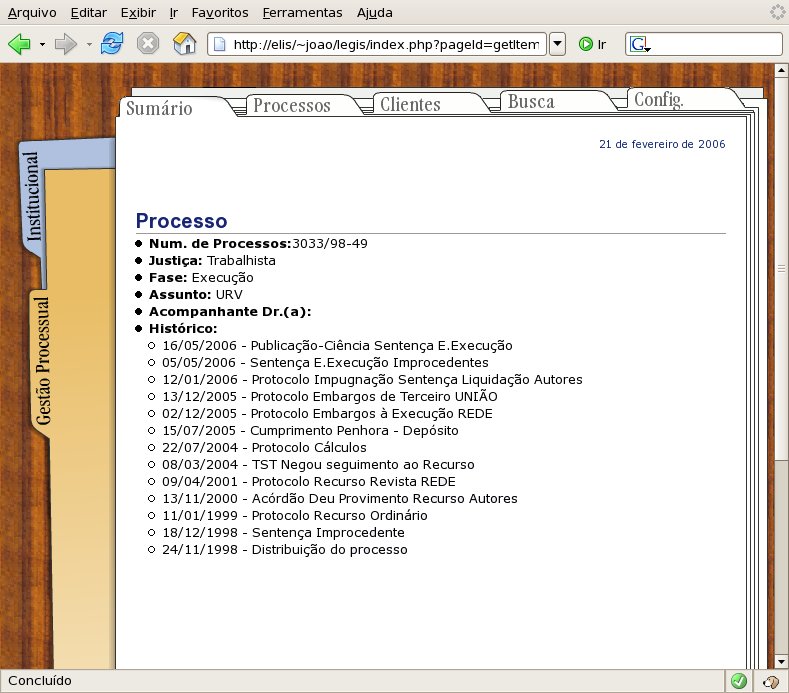Viewport: 789px width, 693px height.
Task: Click the grey Forward arrow button
Action: pyautogui.click(x=66, y=44)
